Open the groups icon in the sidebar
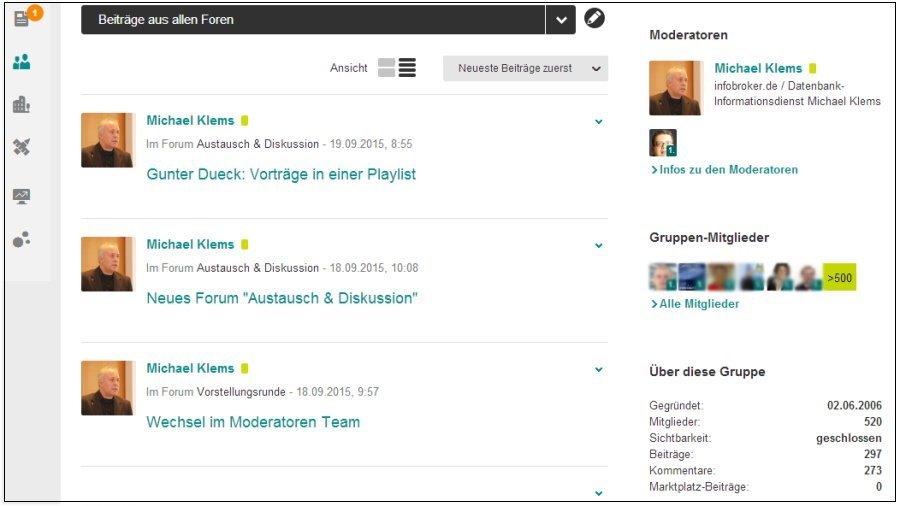This screenshot has height=506, width=900. click(21, 62)
